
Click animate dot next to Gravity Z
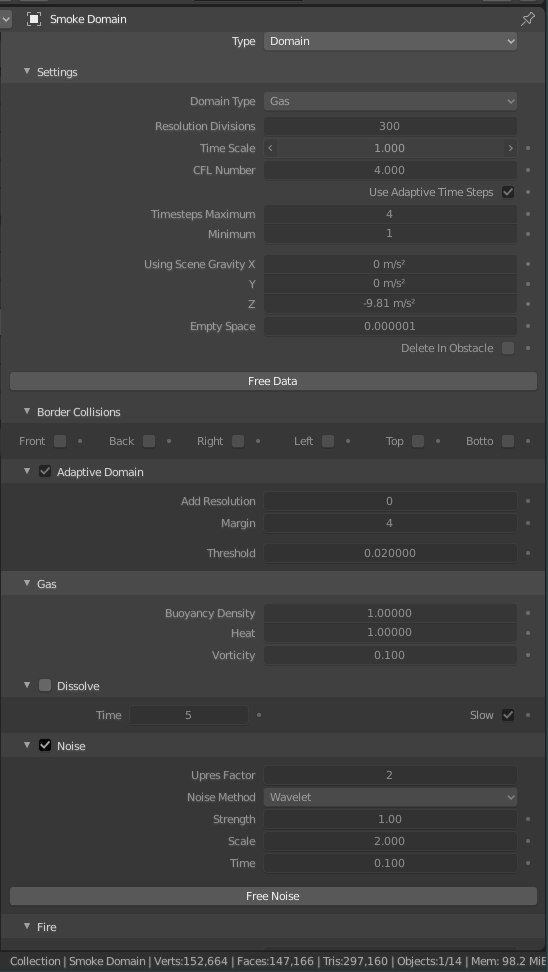point(528,304)
